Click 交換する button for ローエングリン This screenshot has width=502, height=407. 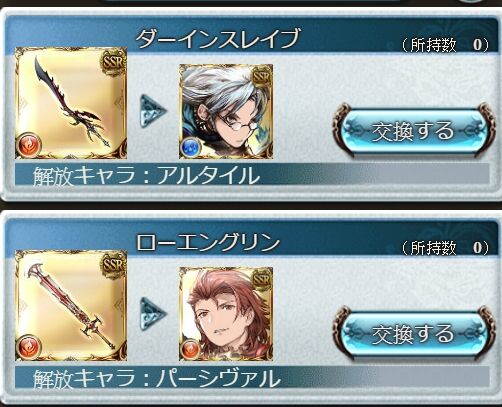pos(413,334)
